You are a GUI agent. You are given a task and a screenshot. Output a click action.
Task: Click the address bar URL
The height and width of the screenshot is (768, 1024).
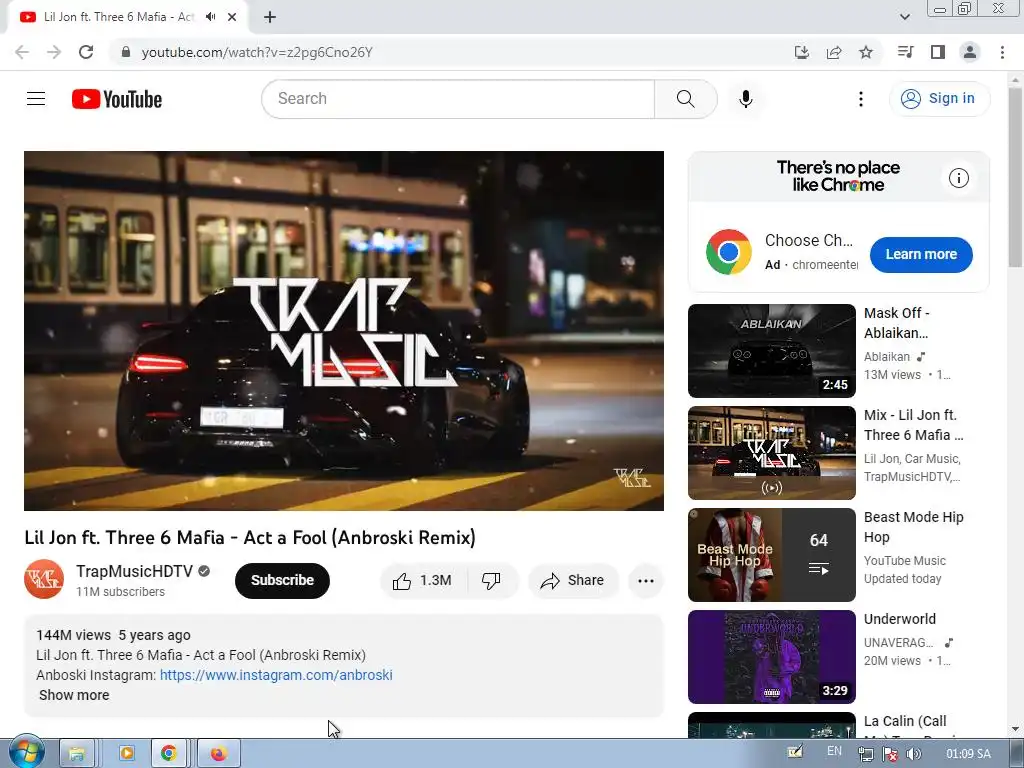click(x=257, y=52)
